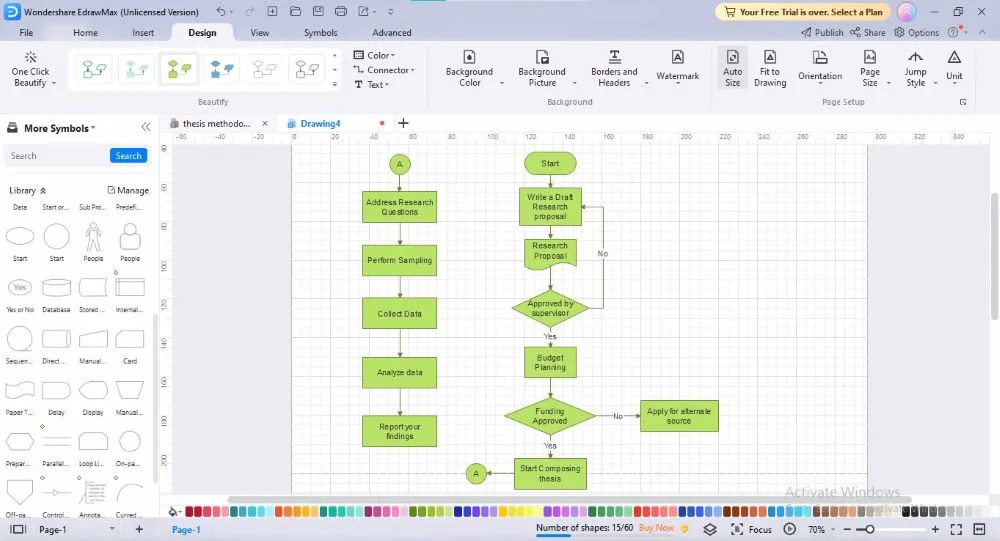This screenshot has height=541, width=1000.
Task: Expand the theme gallery with bottom arrow
Action: (335, 84)
